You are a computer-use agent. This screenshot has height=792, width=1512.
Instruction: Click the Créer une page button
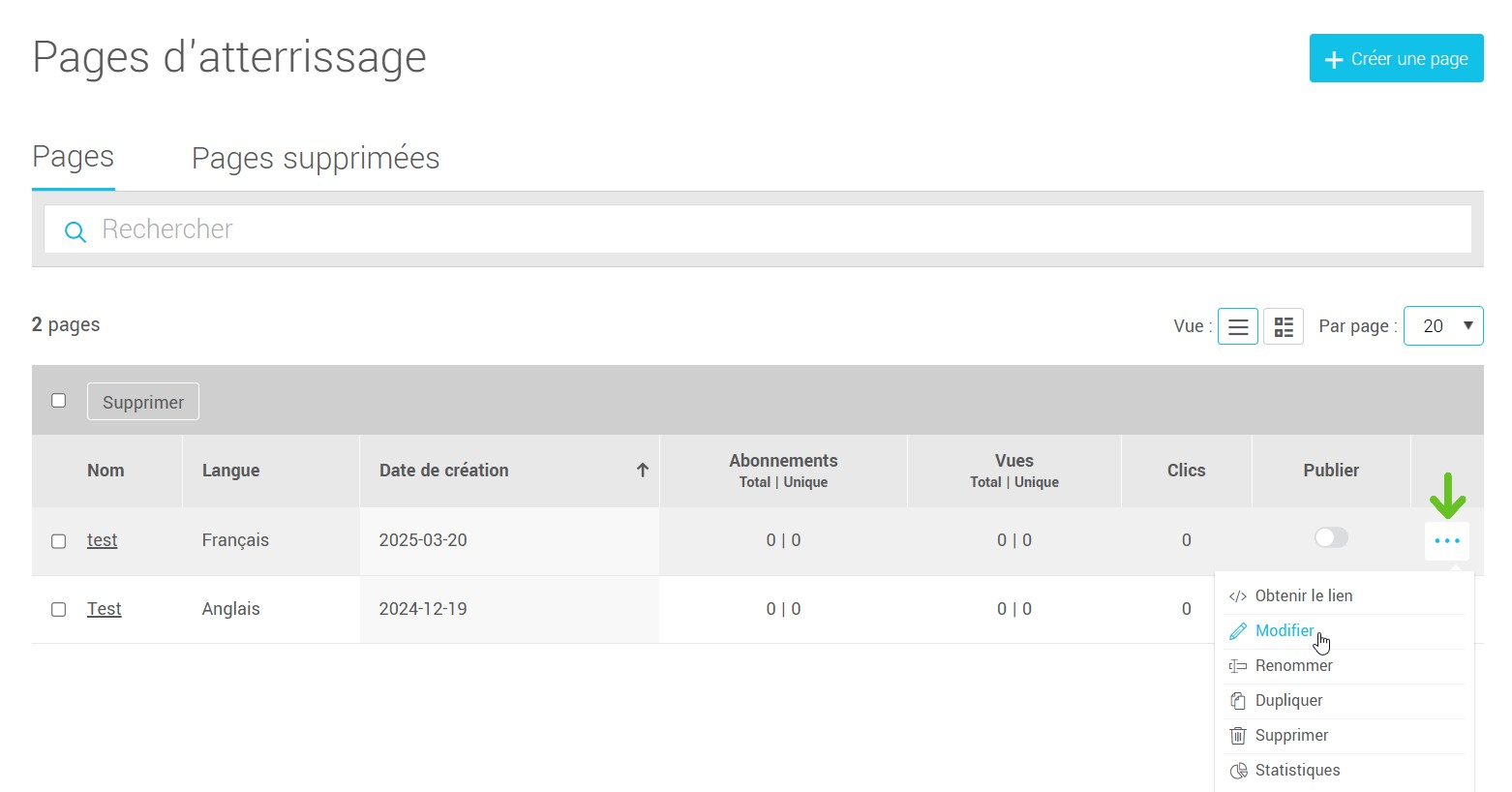pyautogui.click(x=1395, y=59)
